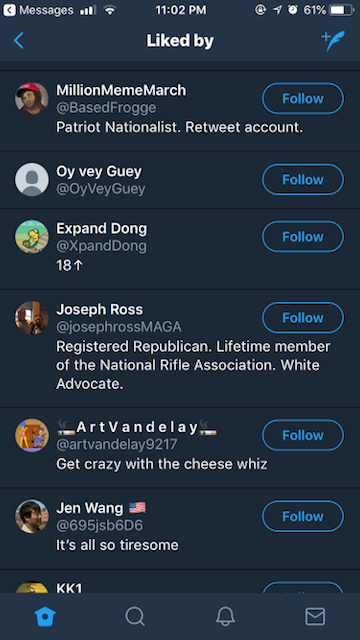Open compose new tweet feather icon
The width and height of the screenshot is (360, 640).
(333, 41)
